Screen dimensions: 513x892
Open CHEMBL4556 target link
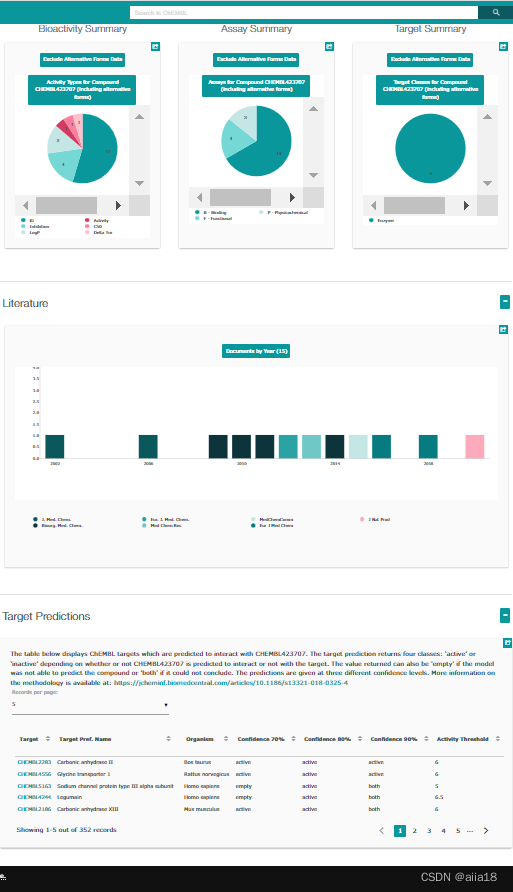34,774
